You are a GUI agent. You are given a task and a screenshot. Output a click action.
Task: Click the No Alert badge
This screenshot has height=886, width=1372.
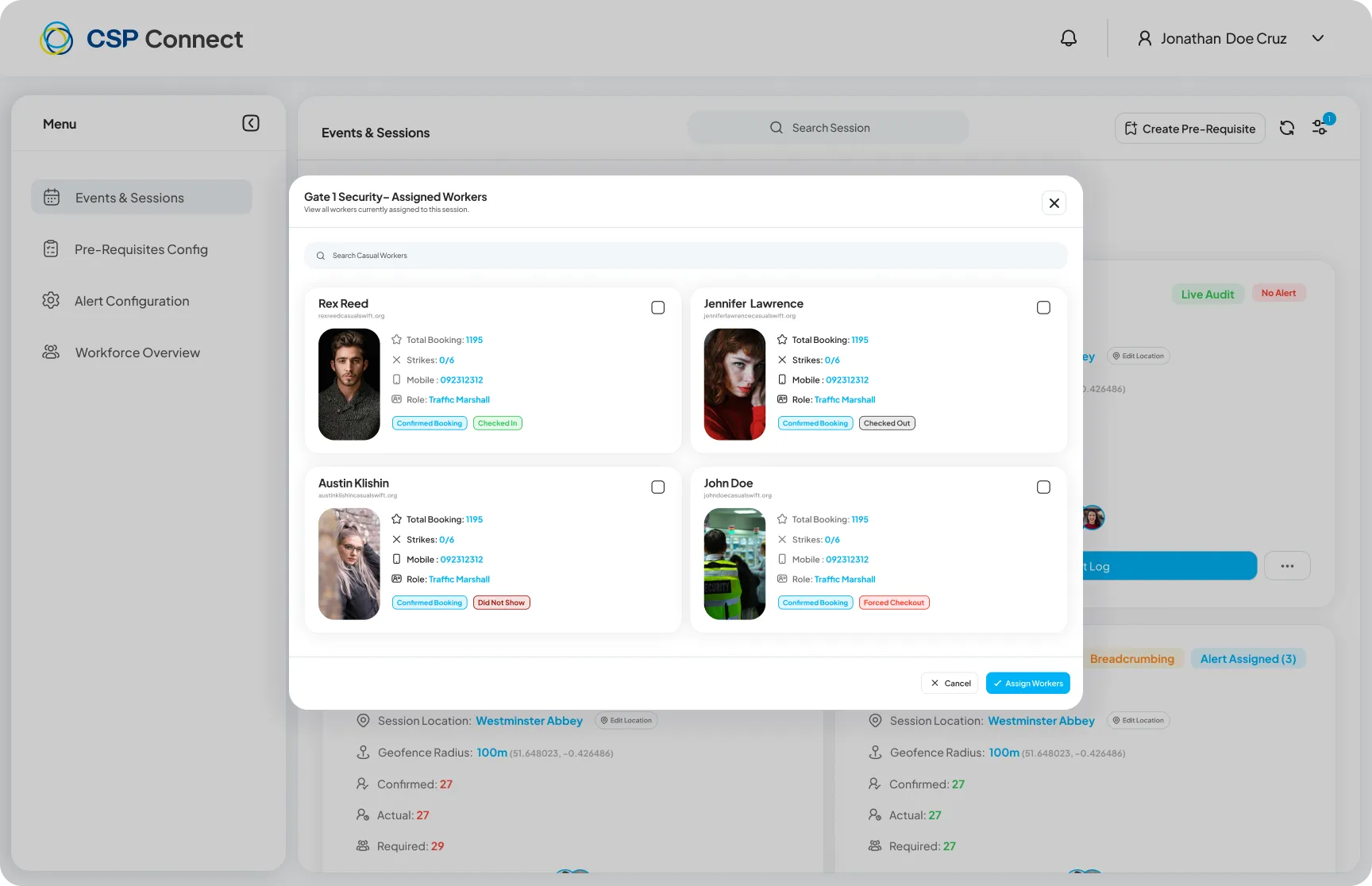(1278, 293)
